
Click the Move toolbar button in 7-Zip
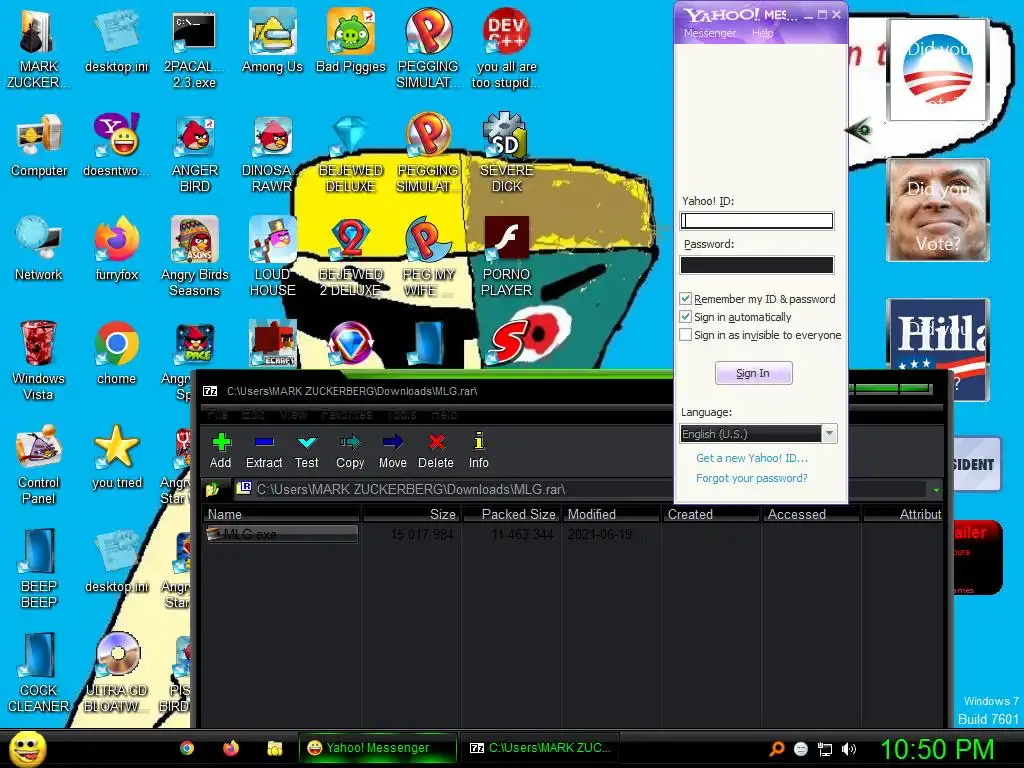392,451
